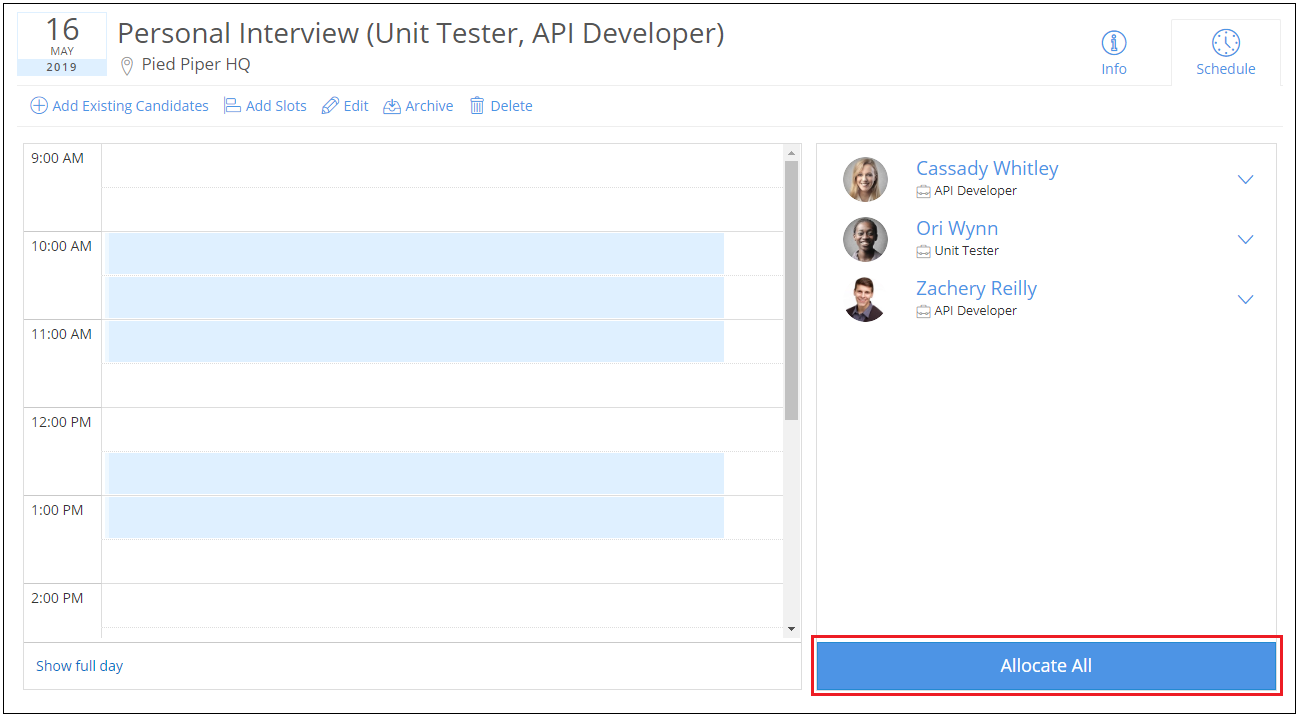Click the calendar scrollbar down arrow
The image size is (1299, 717).
pos(791,628)
